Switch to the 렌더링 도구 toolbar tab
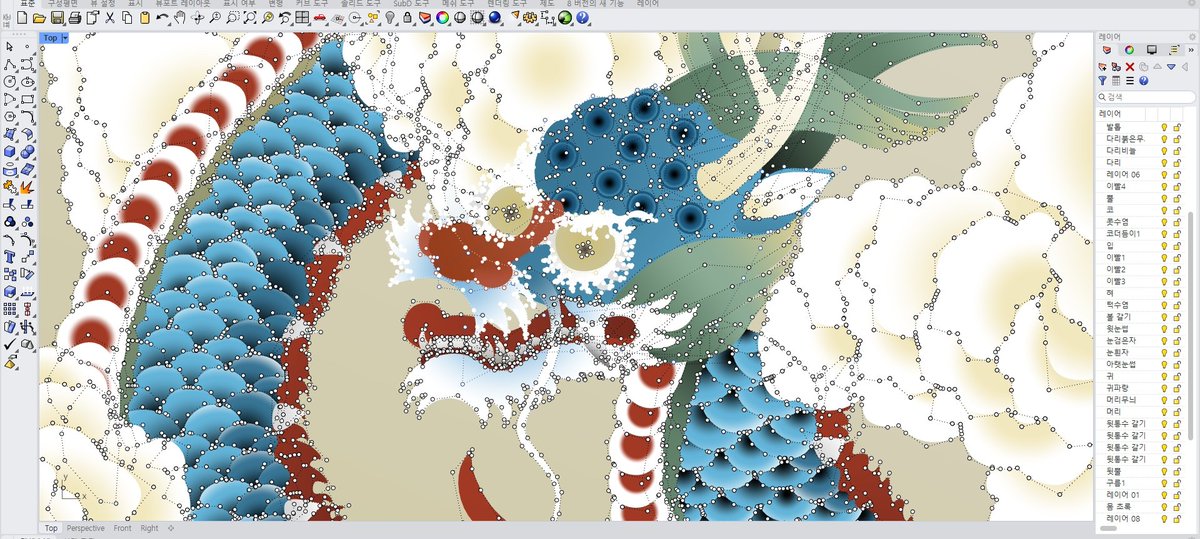This screenshot has height=539, width=1200. pyautogui.click(x=506, y=4)
